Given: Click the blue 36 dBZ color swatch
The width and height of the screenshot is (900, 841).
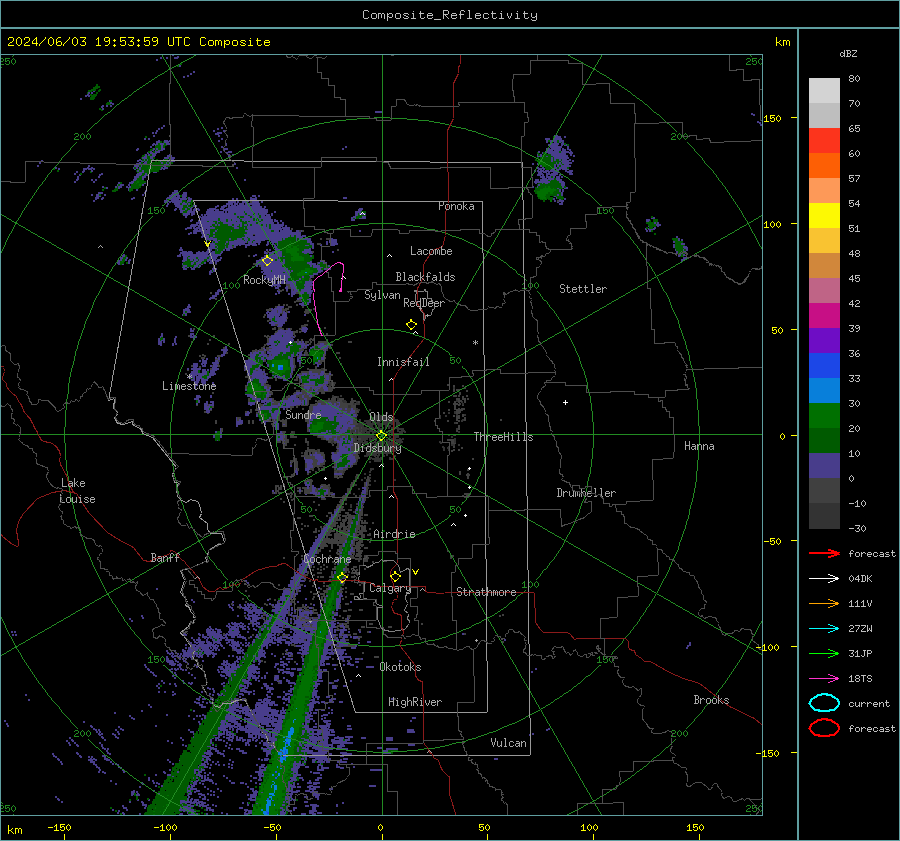Looking at the screenshot, I should point(824,366).
